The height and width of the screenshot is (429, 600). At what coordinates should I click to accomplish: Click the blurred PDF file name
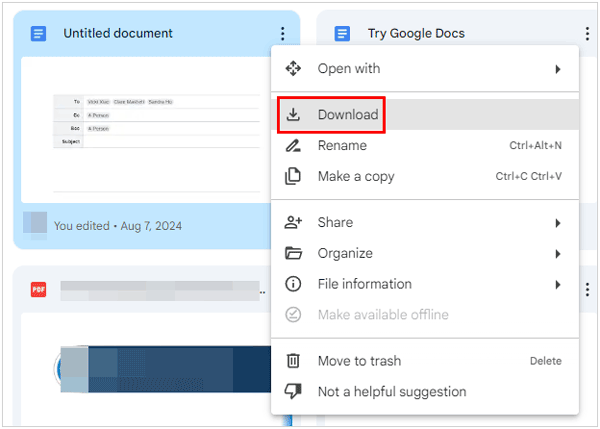[160, 291]
